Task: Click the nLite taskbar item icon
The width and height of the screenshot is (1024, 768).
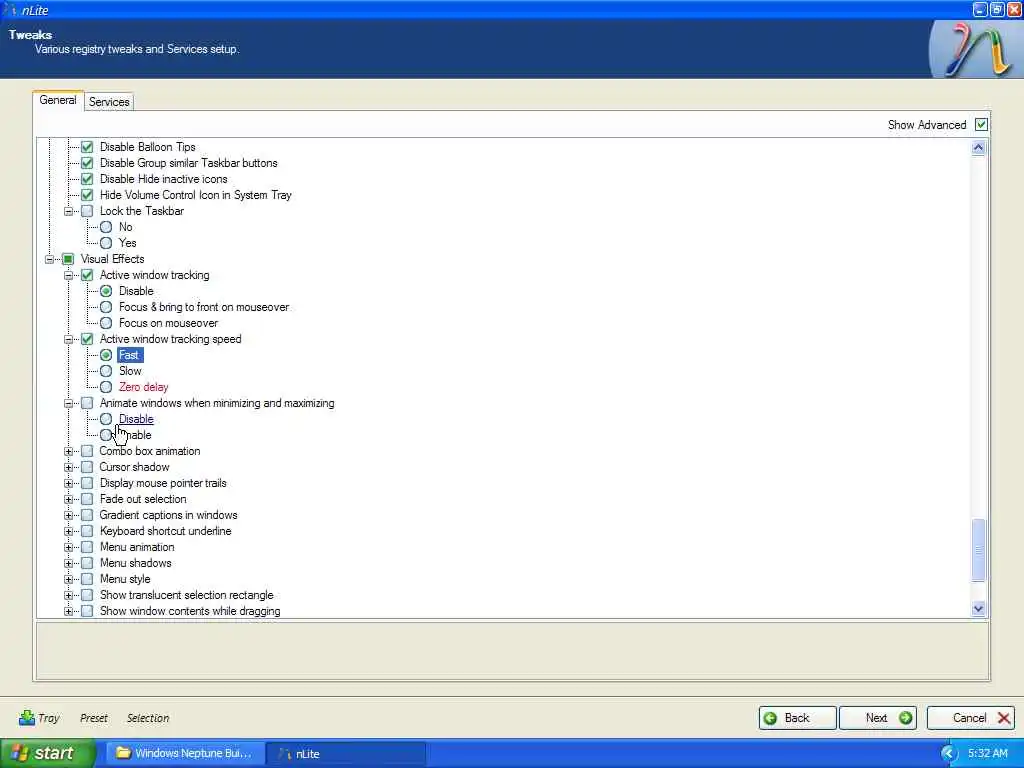Action: coord(285,754)
